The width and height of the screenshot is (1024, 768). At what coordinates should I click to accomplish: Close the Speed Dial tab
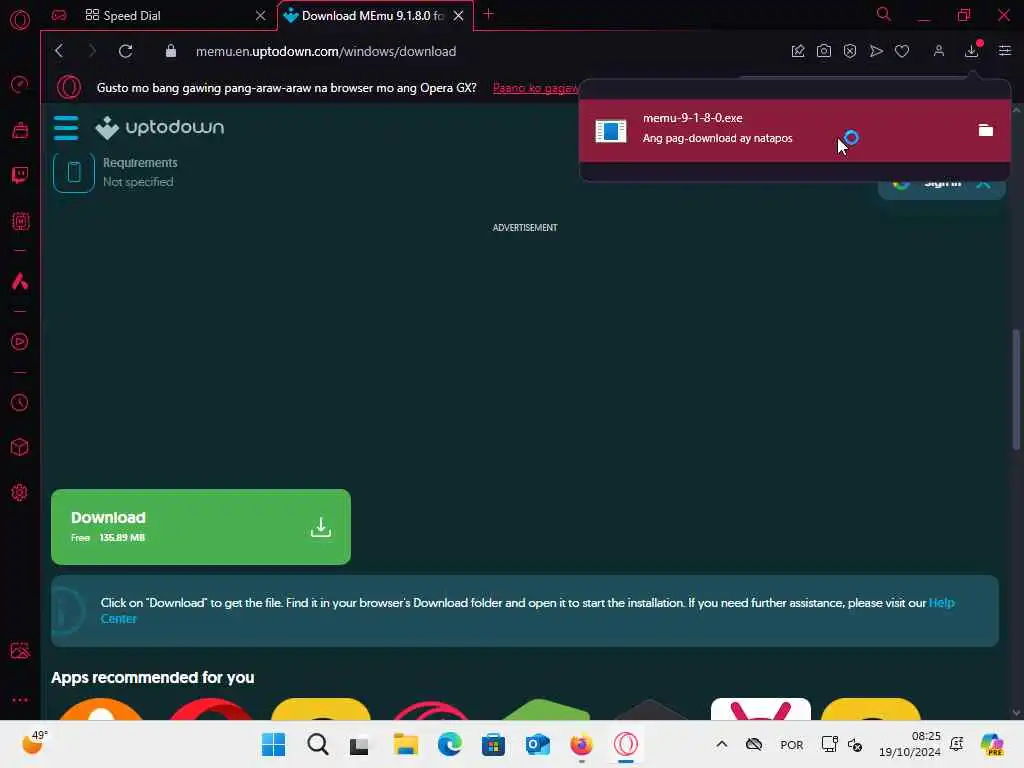261,15
